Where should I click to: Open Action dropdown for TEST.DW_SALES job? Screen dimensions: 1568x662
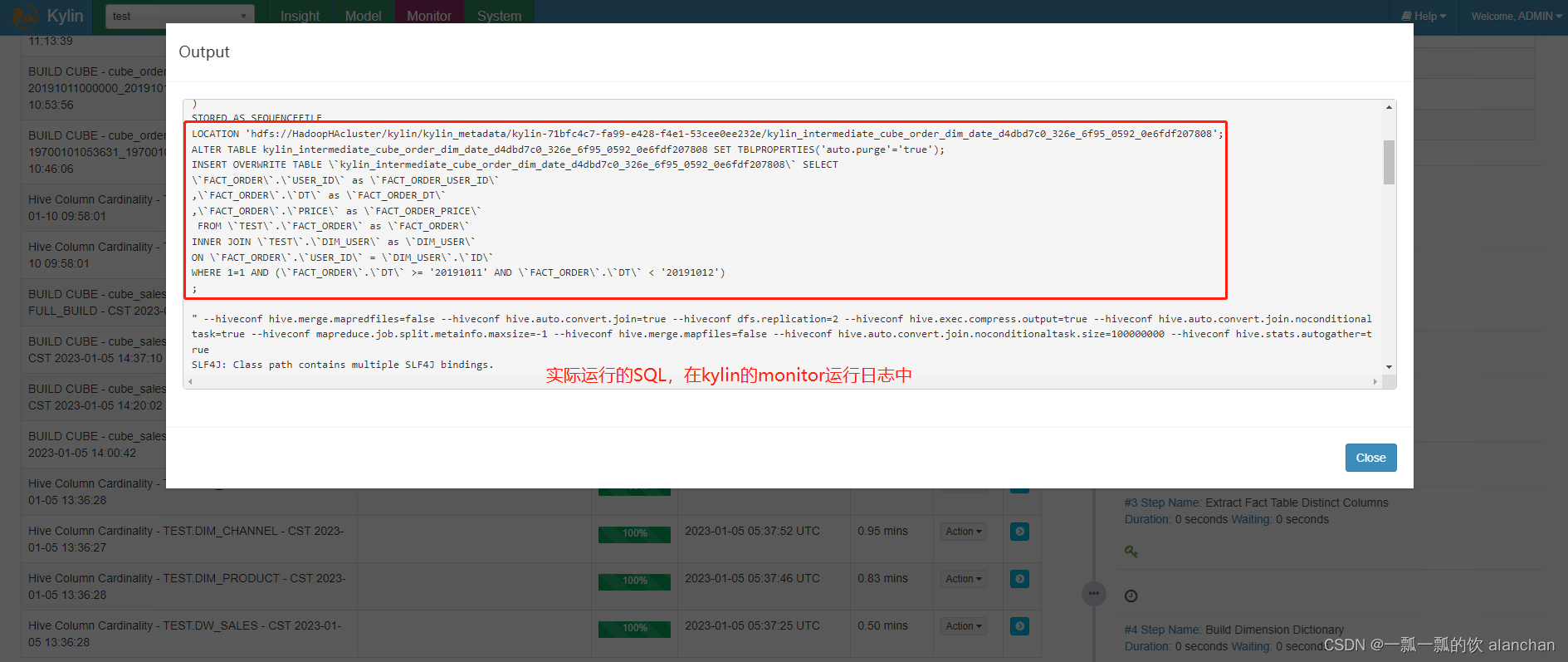pos(964,626)
